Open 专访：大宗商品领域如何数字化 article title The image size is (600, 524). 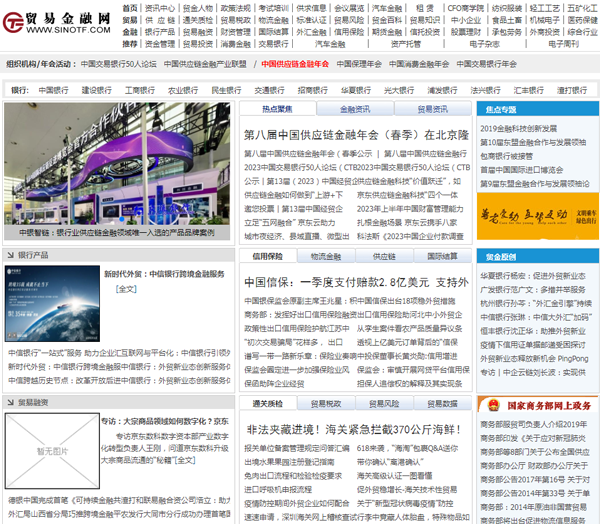(x=165, y=421)
